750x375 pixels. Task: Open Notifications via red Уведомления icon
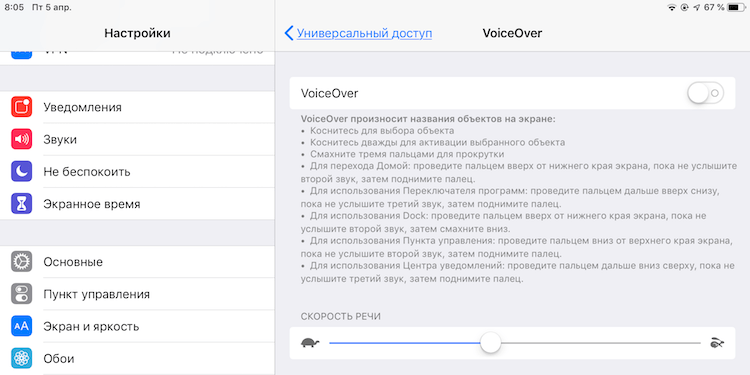coord(22,107)
